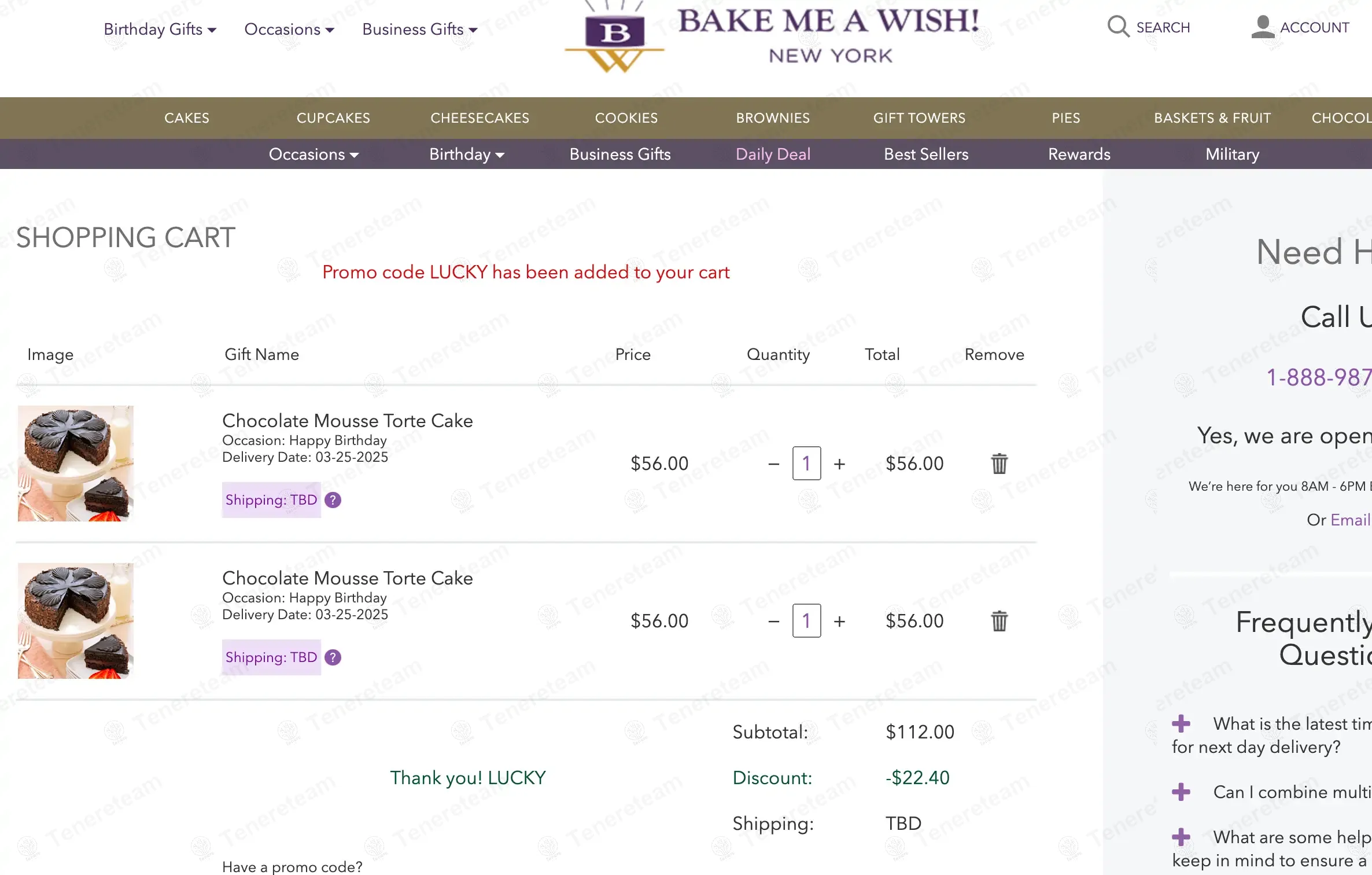Image resolution: width=1372 pixels, height=875 pixels.
Task: Remove first Chocolate Mousse Torte Cake with trash icon
Action: coord(999,464)
